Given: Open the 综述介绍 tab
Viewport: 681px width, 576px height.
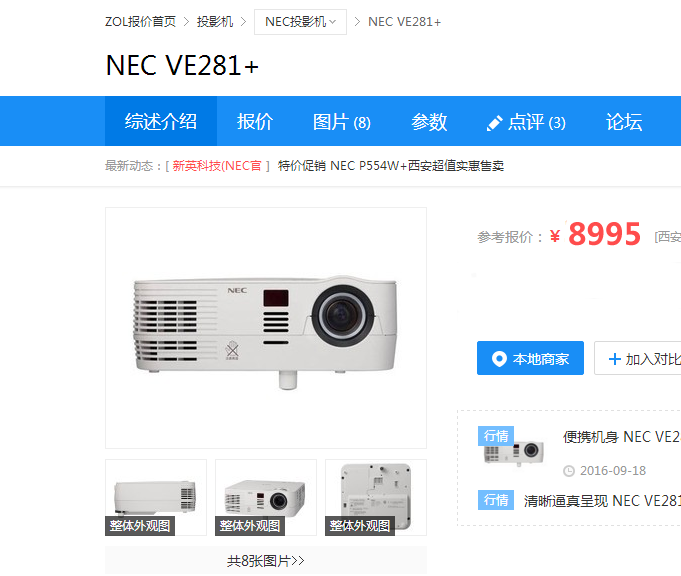Looking at the screenshot, I should 161,121.
